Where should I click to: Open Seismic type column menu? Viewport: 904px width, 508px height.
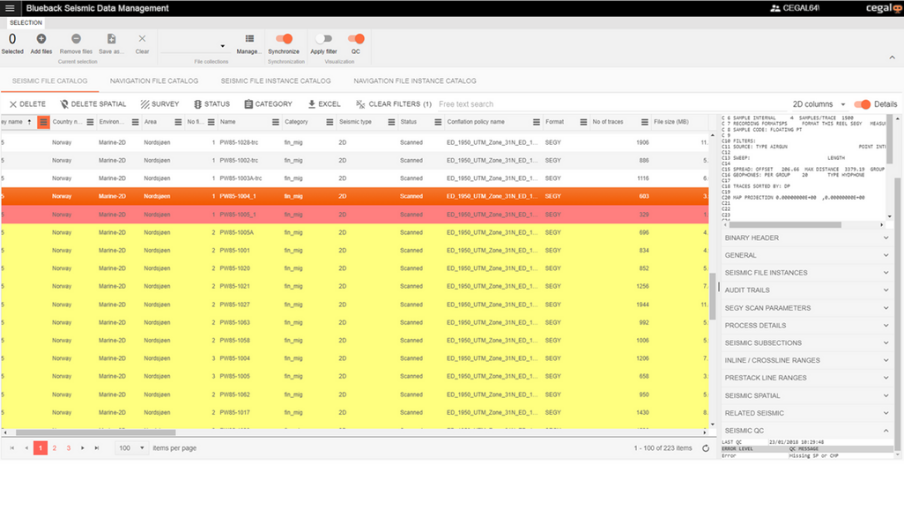coord(391,122)
